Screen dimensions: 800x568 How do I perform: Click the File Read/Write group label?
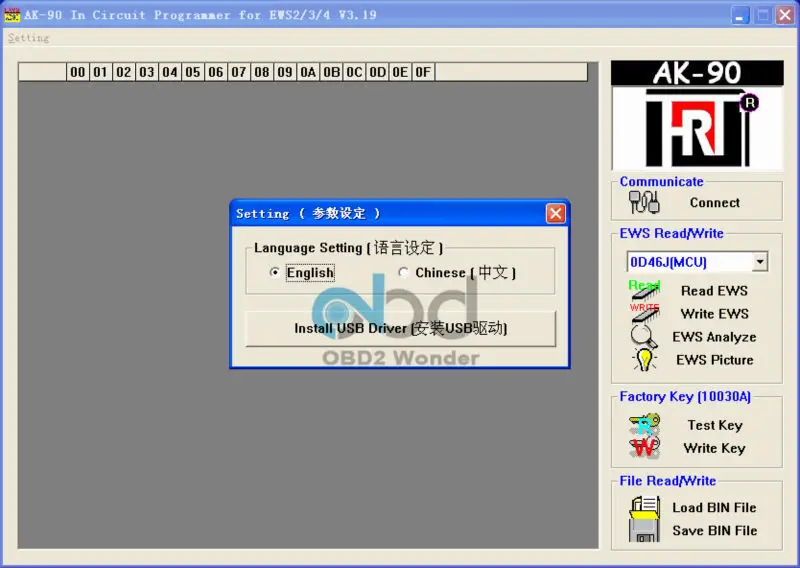coord(667,481)
